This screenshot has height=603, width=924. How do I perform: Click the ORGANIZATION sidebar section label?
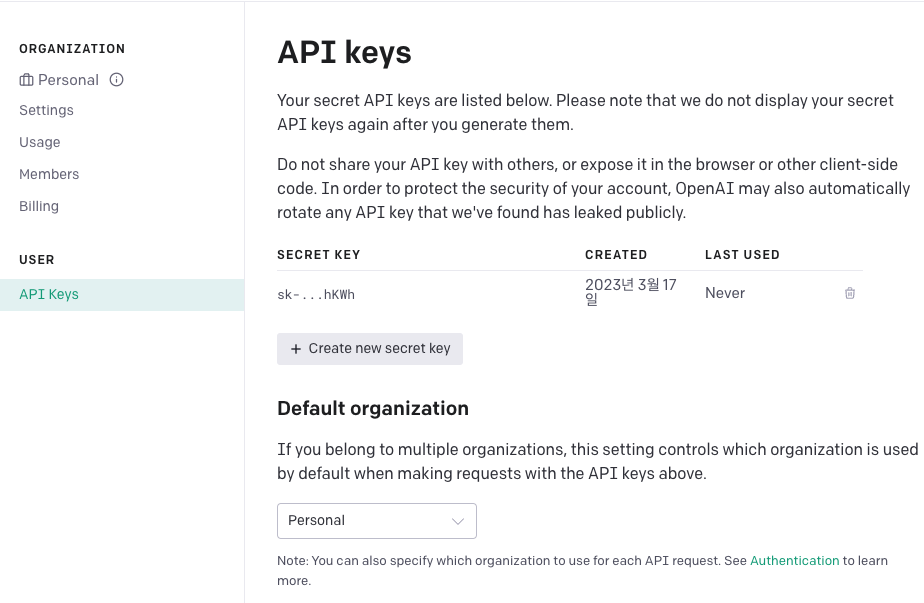click(72, 49)
